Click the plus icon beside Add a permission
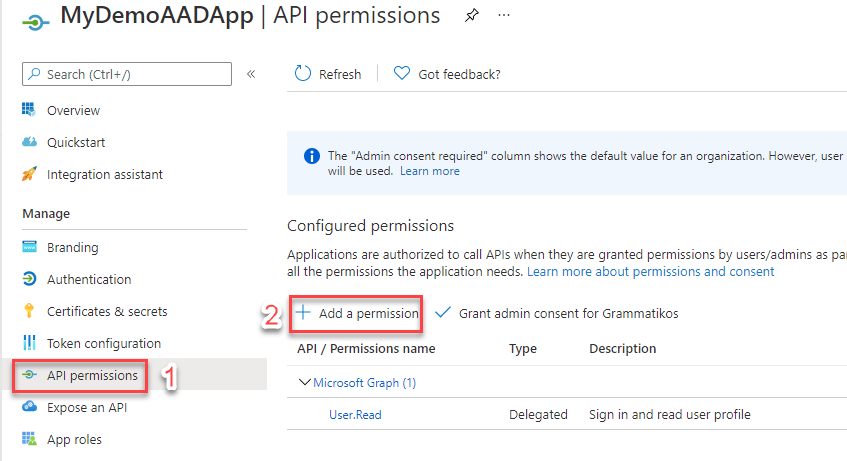Viewport: 847px width, 461px height. tap(303, 312)
